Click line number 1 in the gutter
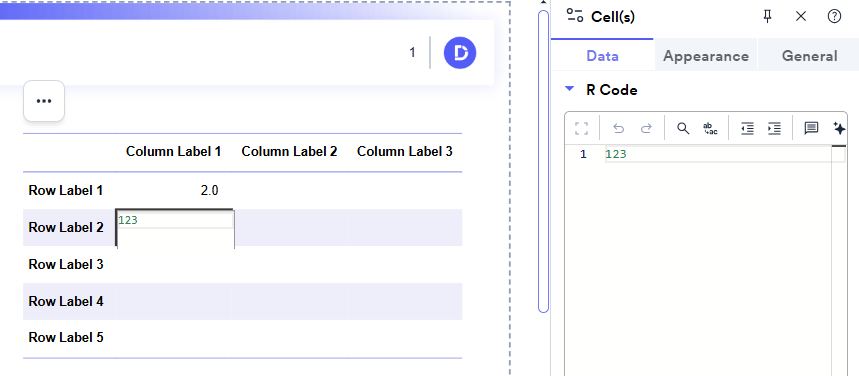Screen dimensions: 859x376 [x=583, y=155]
